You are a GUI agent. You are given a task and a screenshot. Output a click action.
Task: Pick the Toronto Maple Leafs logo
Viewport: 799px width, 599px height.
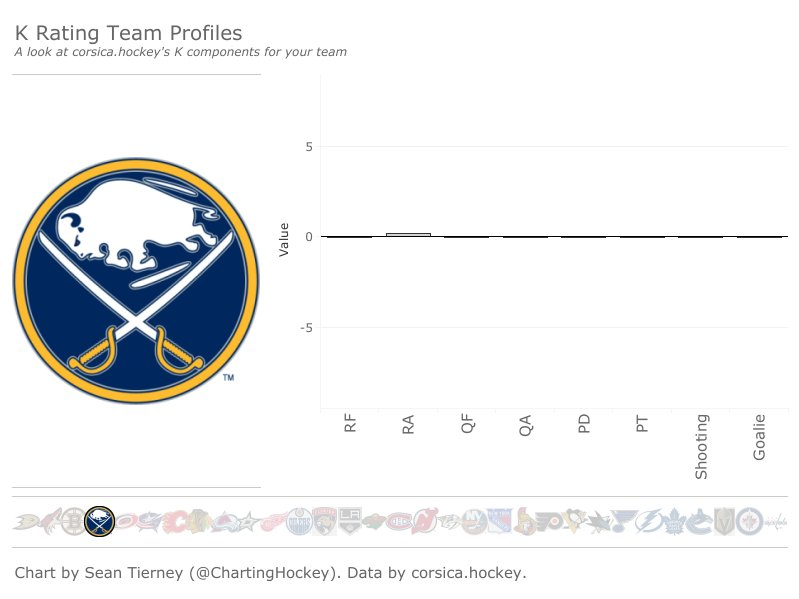tap(674, 522)
